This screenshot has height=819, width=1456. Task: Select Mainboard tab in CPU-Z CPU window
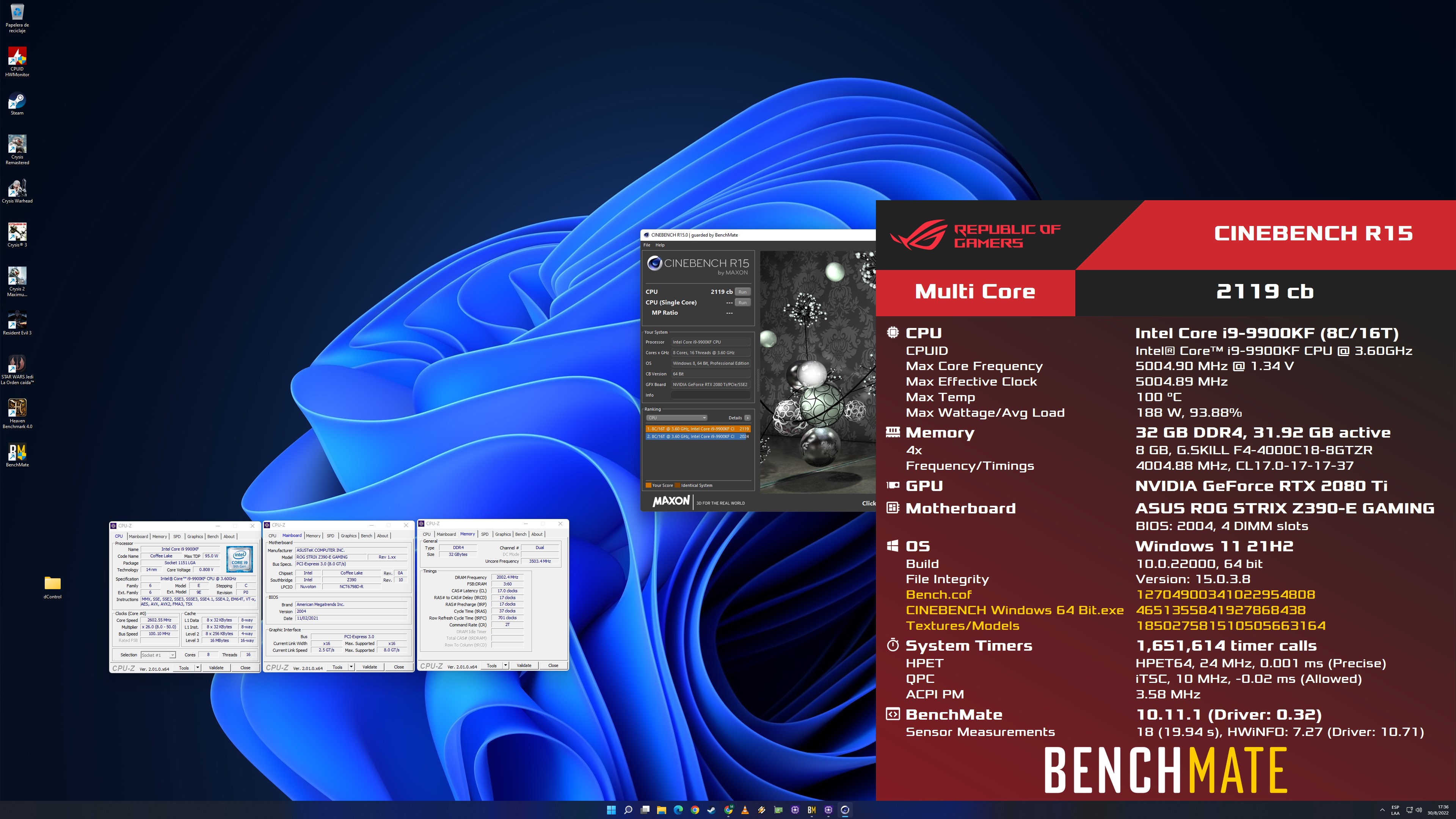pos(138,537)
